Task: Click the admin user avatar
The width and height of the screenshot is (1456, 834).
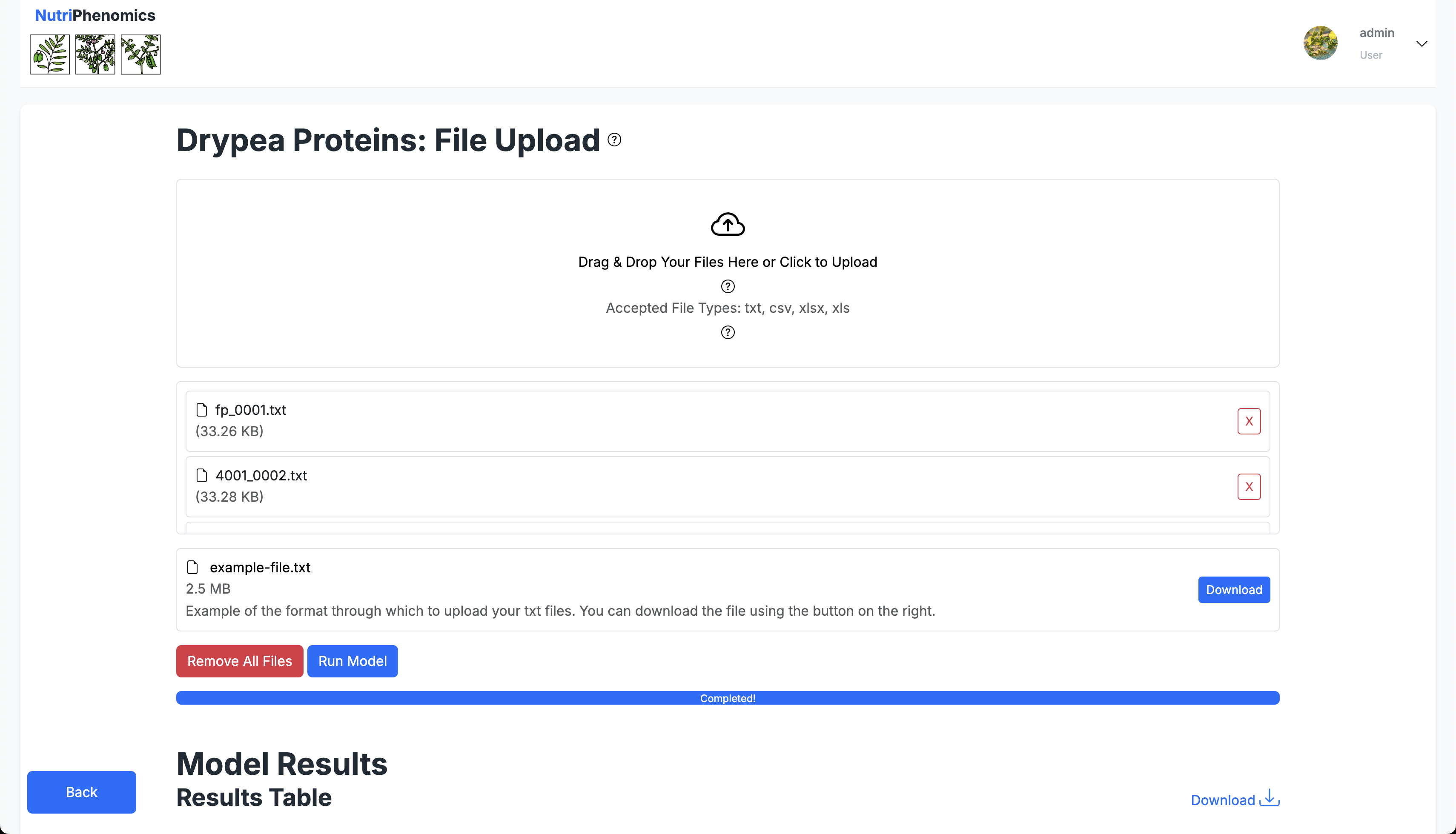Action: click(1320, 43)
